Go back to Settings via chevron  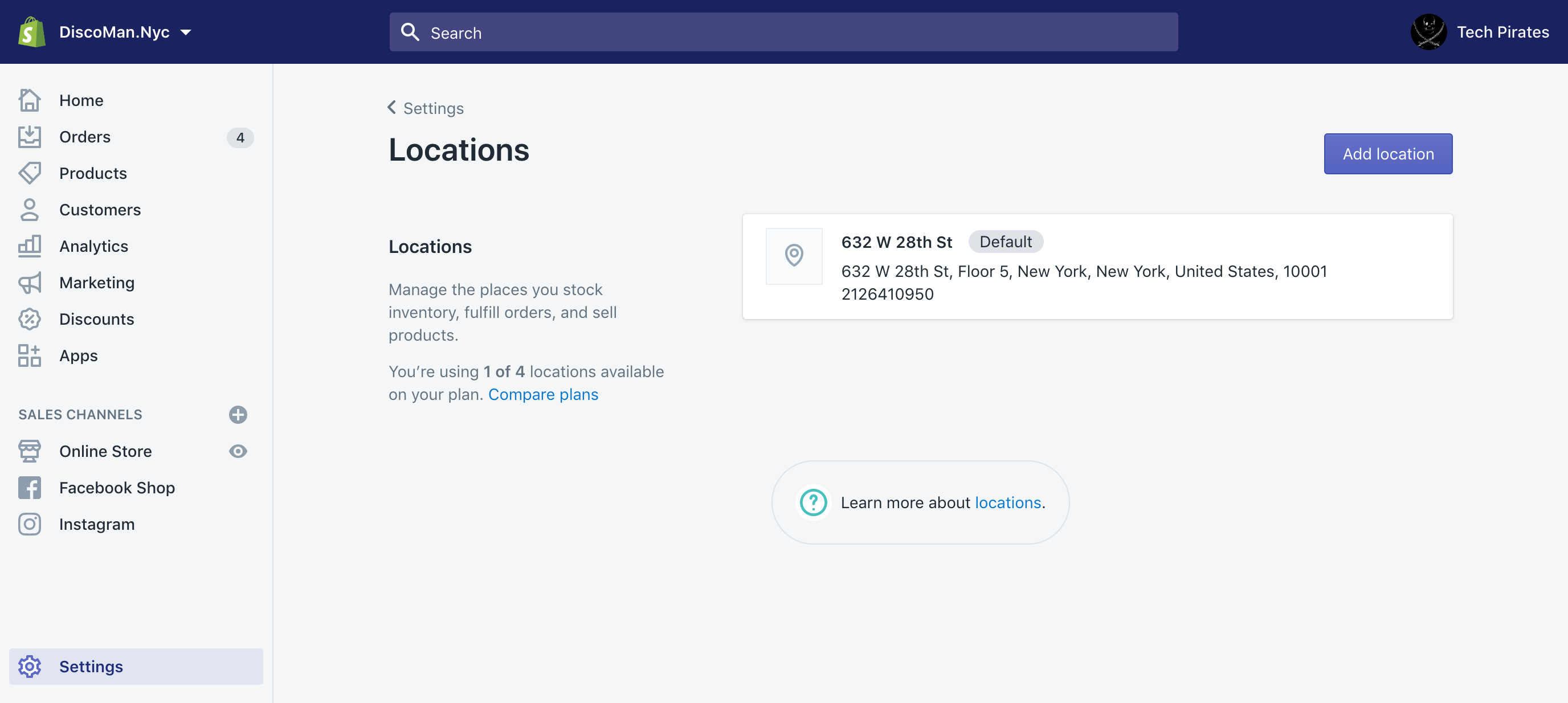tap(391, 107)
